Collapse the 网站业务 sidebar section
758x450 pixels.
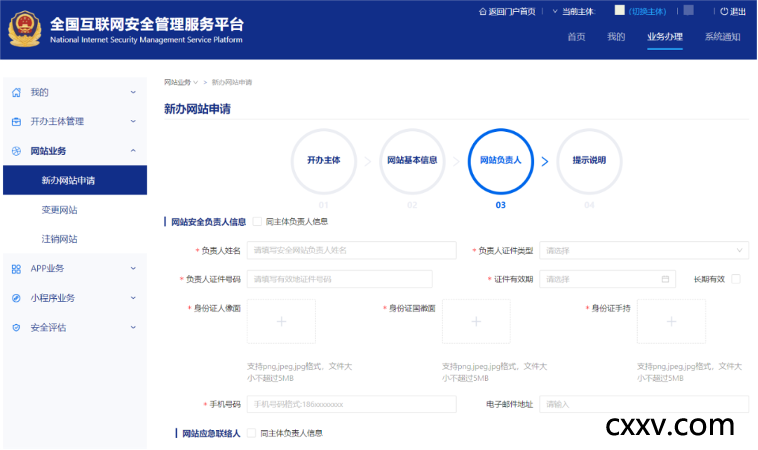tap(133, 151)
